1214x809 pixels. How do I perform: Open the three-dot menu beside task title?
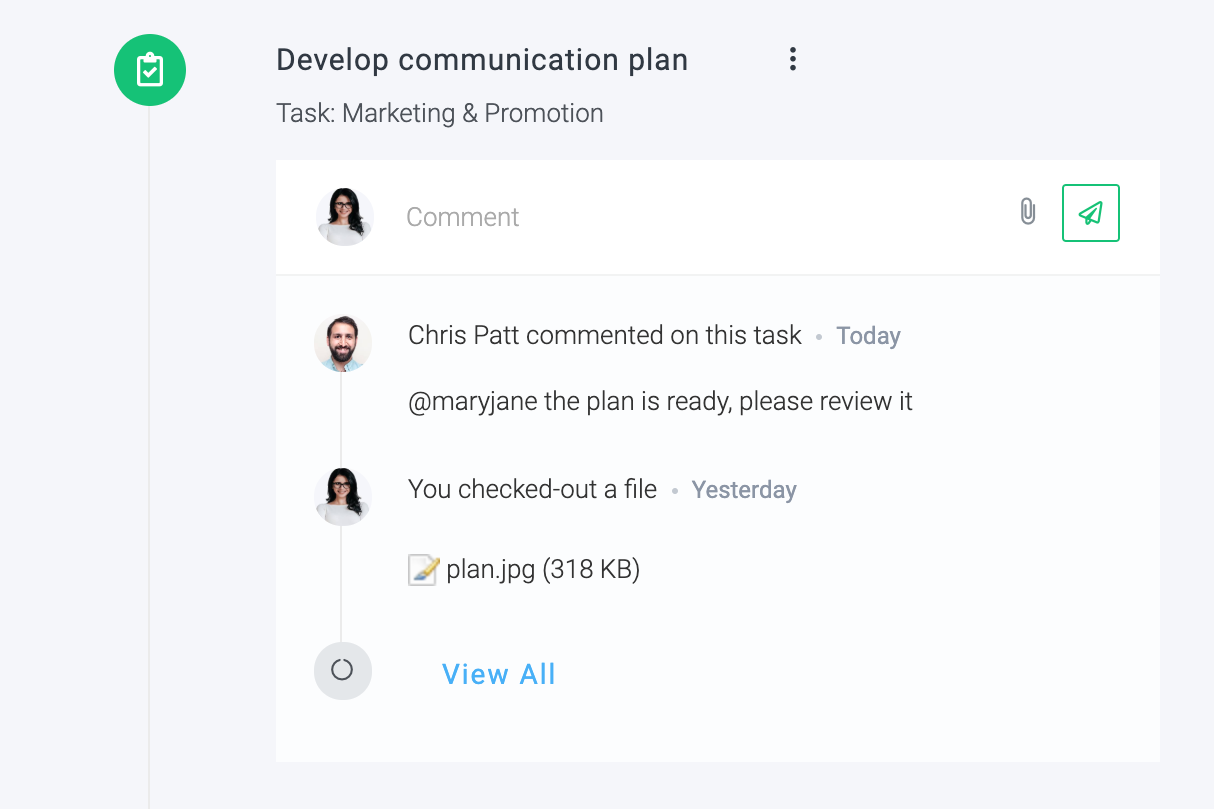(792, 59)
